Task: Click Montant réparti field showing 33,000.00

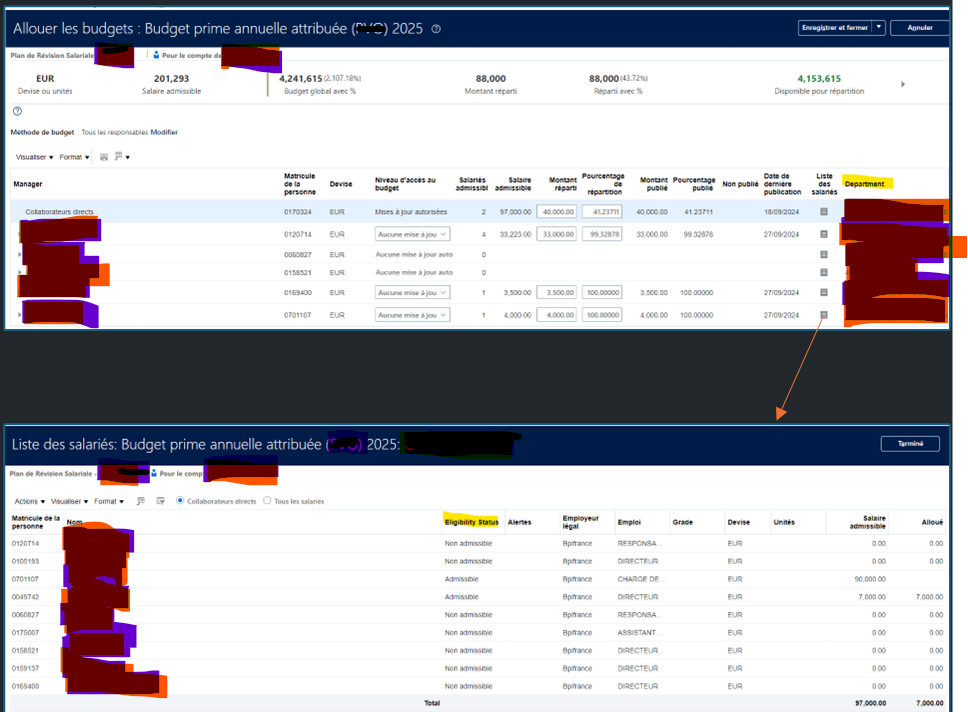Action: (x=557, y=234)
